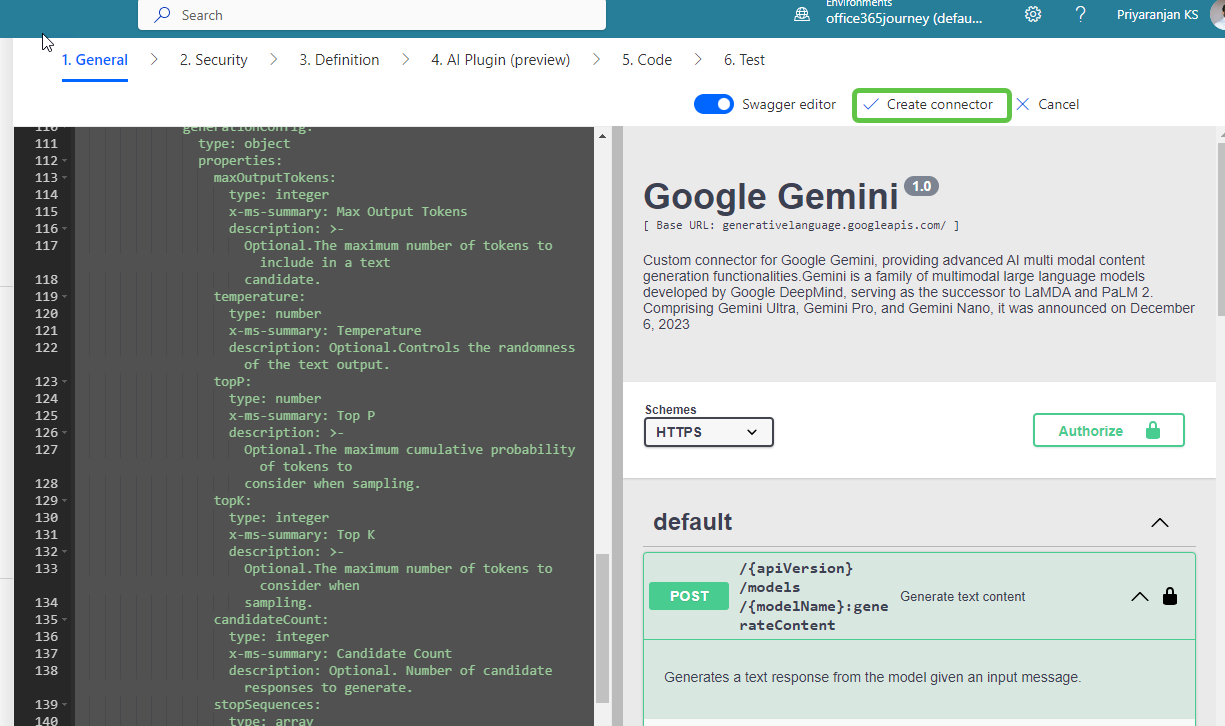Switch to the 2. Security tab
Image resolution: width=1225 pixels, height=726 pixels.
(213, 60)
